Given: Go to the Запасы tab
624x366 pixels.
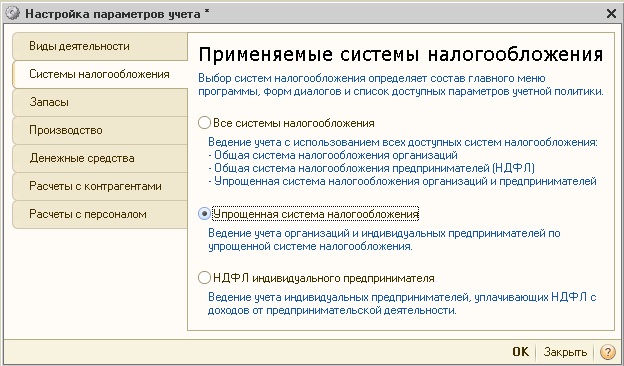Looking at the screenshot, I should [100, 102].
